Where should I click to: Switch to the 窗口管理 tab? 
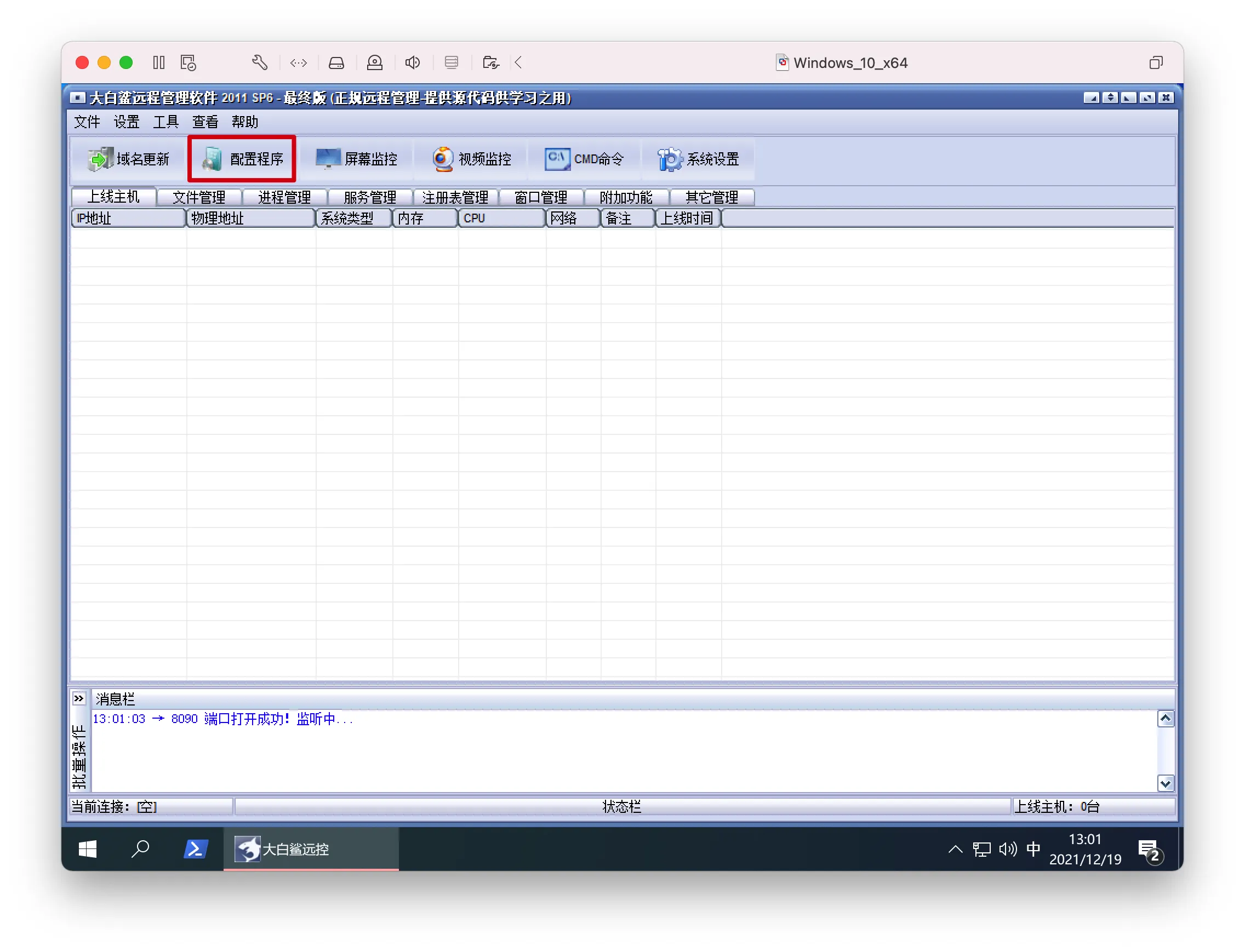(541, 197)
